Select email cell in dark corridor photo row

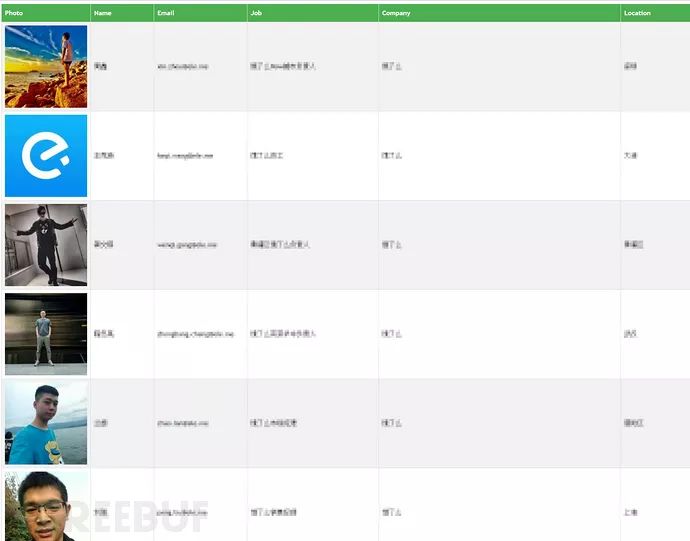200,334
